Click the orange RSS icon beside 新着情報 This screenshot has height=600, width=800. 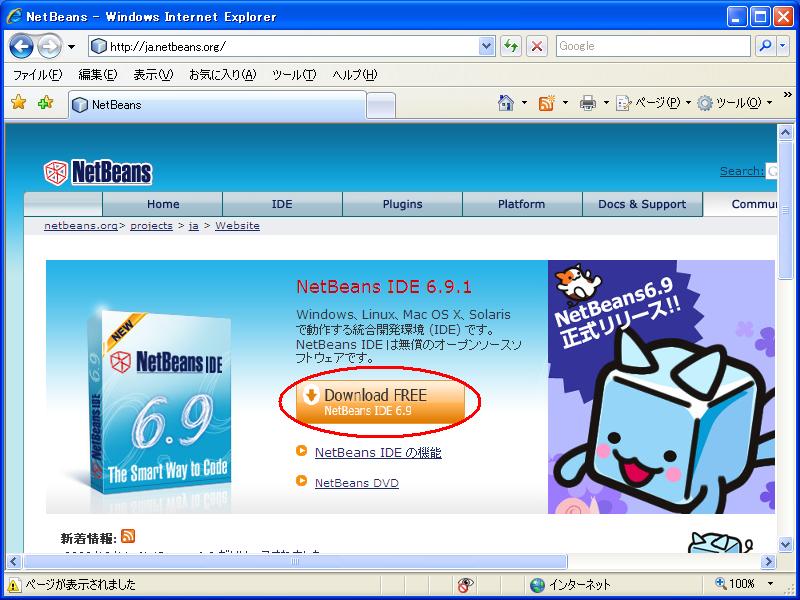click(128, 536)
